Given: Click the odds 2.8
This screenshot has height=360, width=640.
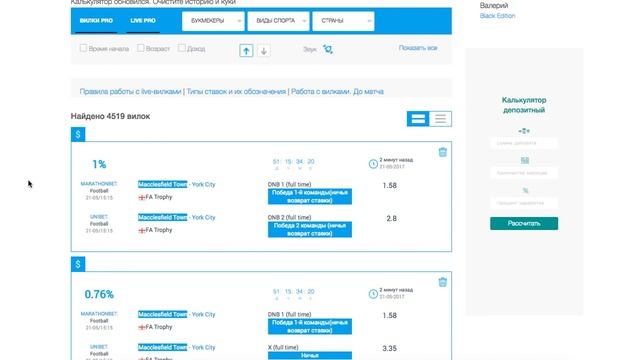Looking at the screenshot, I should coord(391,218).
